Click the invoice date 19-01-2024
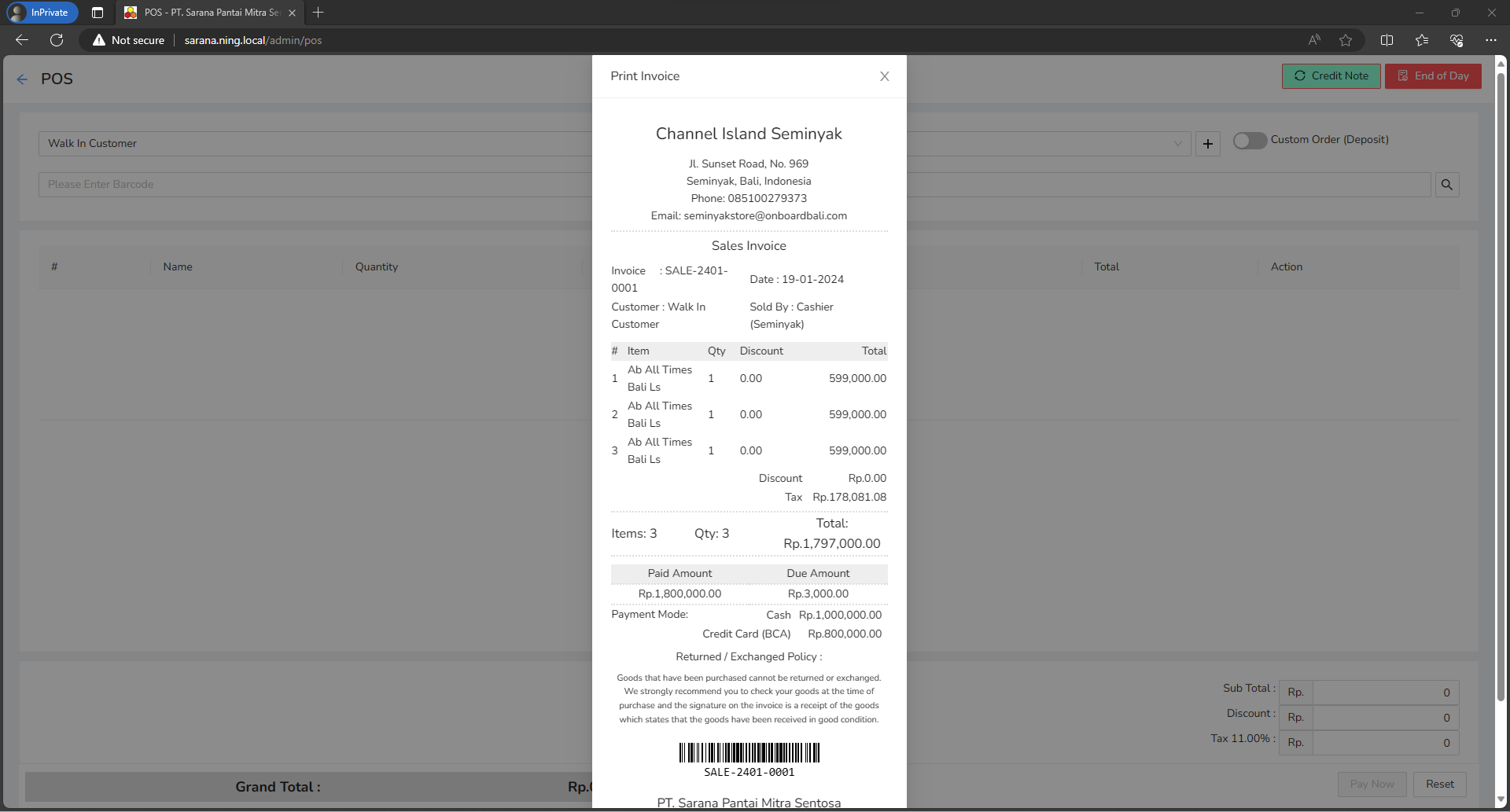This screenshot has height=812, width=1510. (812, 280)
